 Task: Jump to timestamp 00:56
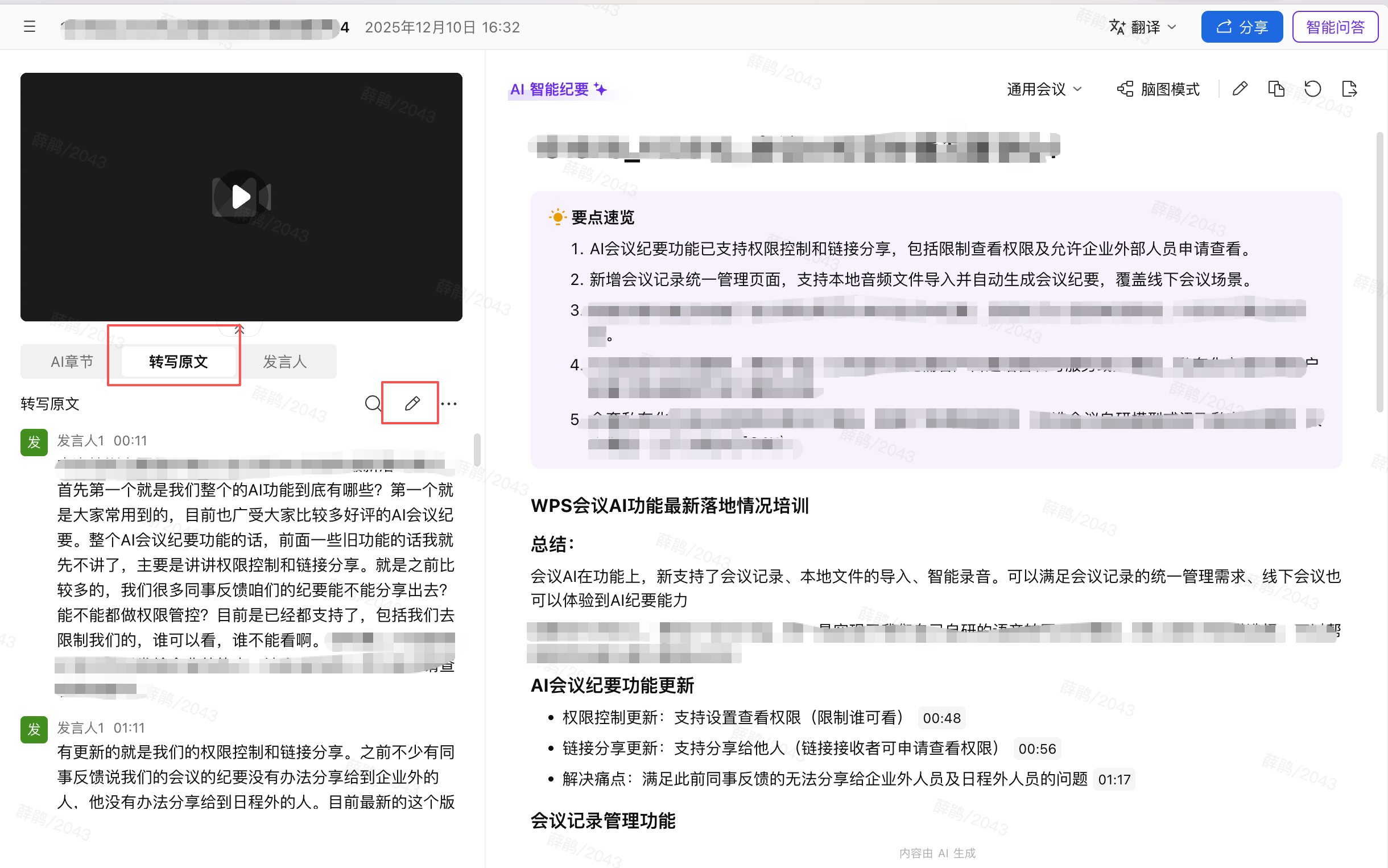(x=1036, y=749)
